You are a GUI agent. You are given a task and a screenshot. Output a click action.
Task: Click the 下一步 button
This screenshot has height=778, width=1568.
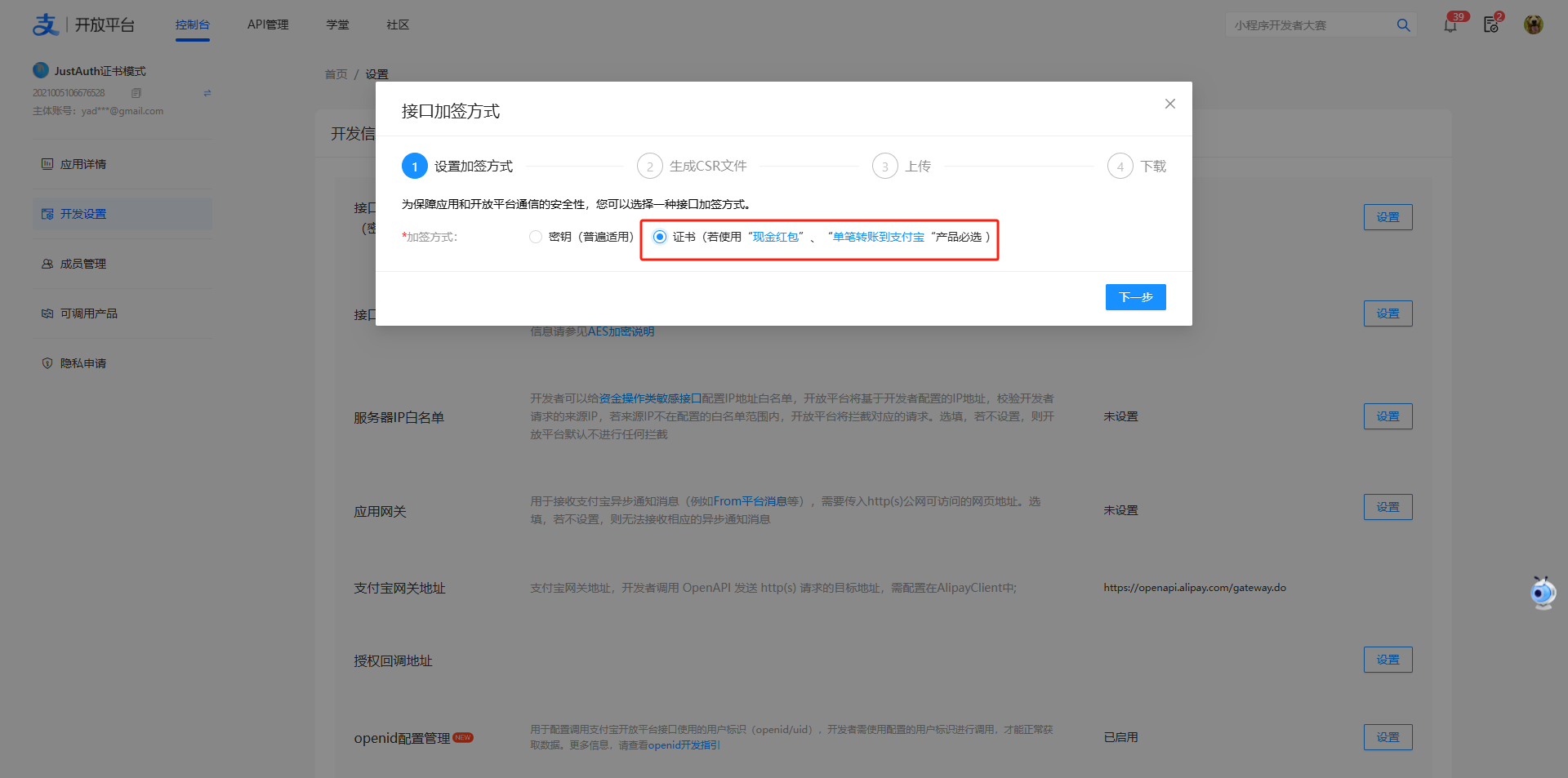pyautogui.click(x=1135, y=297)
